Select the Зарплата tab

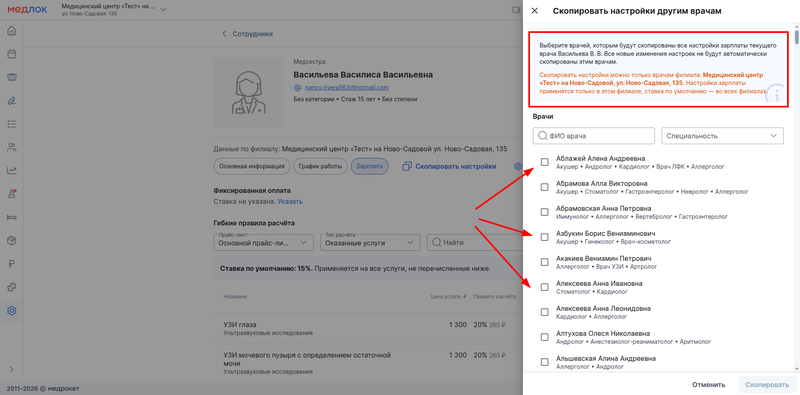coord(370,166)
